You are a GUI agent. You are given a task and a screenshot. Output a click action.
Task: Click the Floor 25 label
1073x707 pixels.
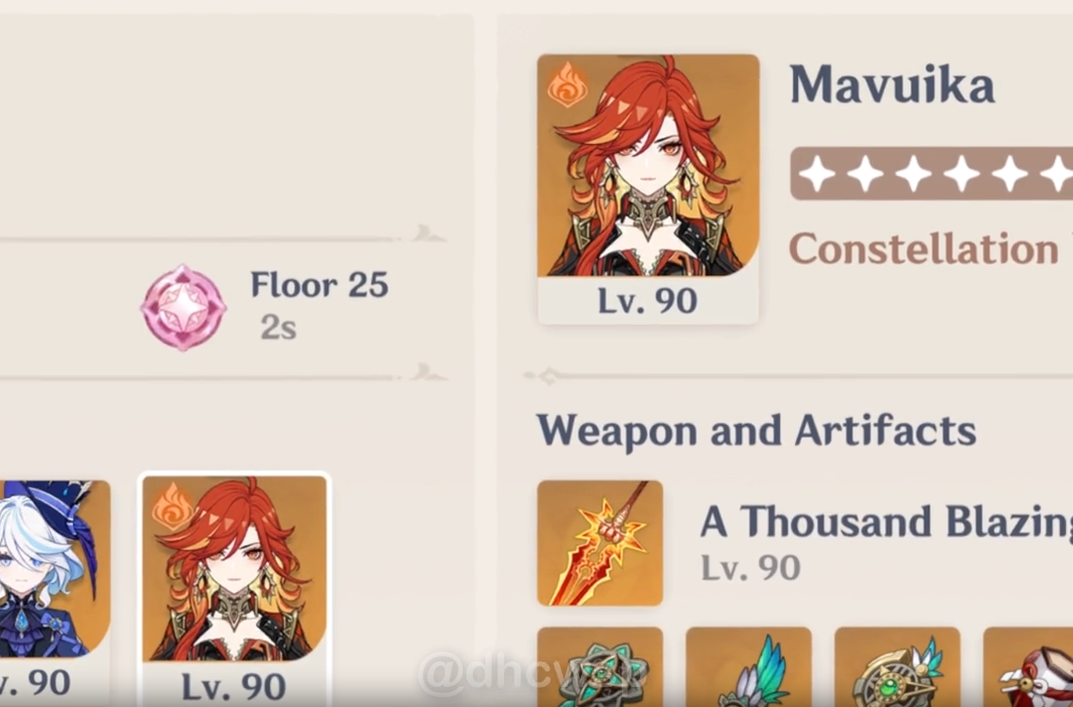click(x=320, y=285)
